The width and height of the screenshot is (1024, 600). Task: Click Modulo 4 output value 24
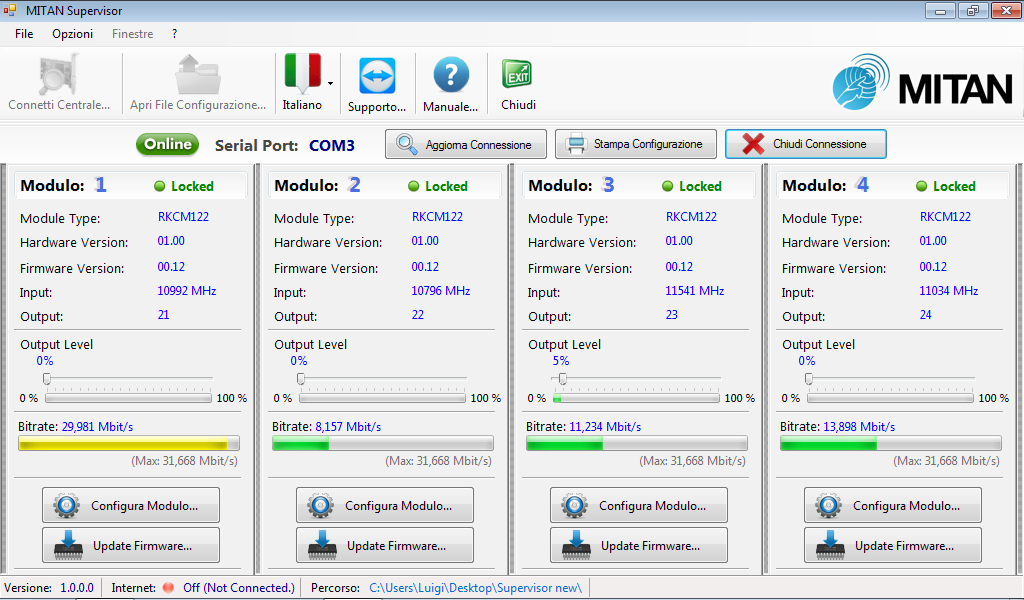925,315
